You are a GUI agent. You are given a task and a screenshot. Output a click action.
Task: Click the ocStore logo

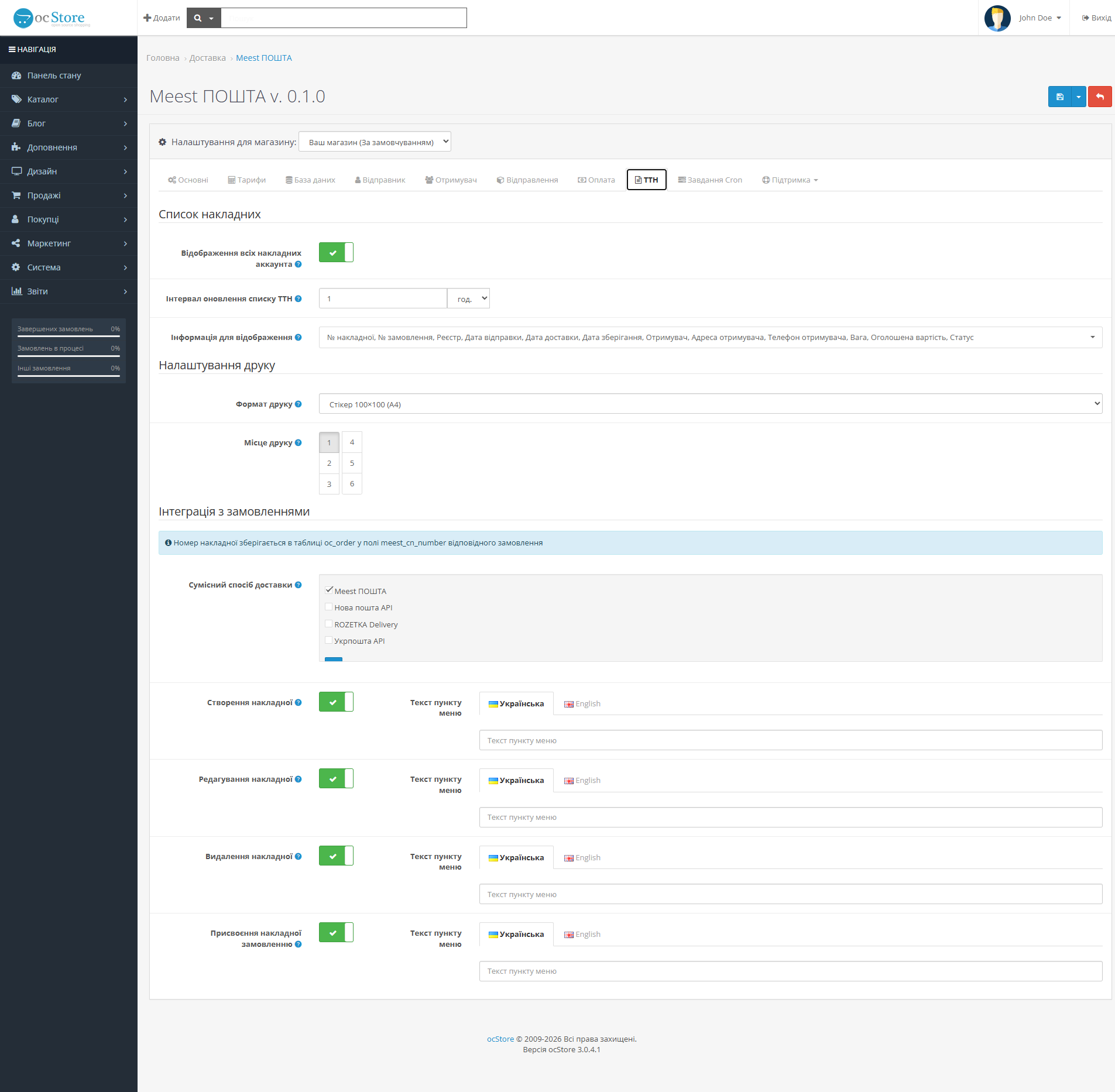coord(52,18)
